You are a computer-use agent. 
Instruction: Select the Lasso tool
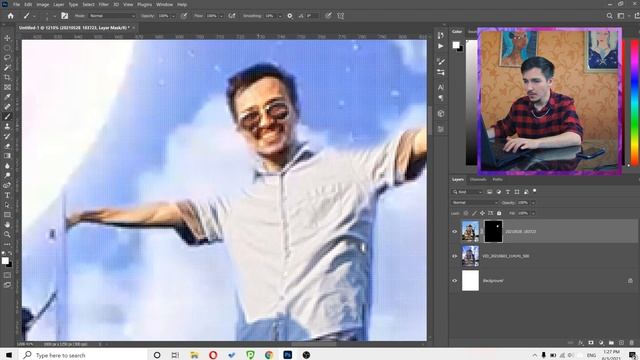(7, 57)
